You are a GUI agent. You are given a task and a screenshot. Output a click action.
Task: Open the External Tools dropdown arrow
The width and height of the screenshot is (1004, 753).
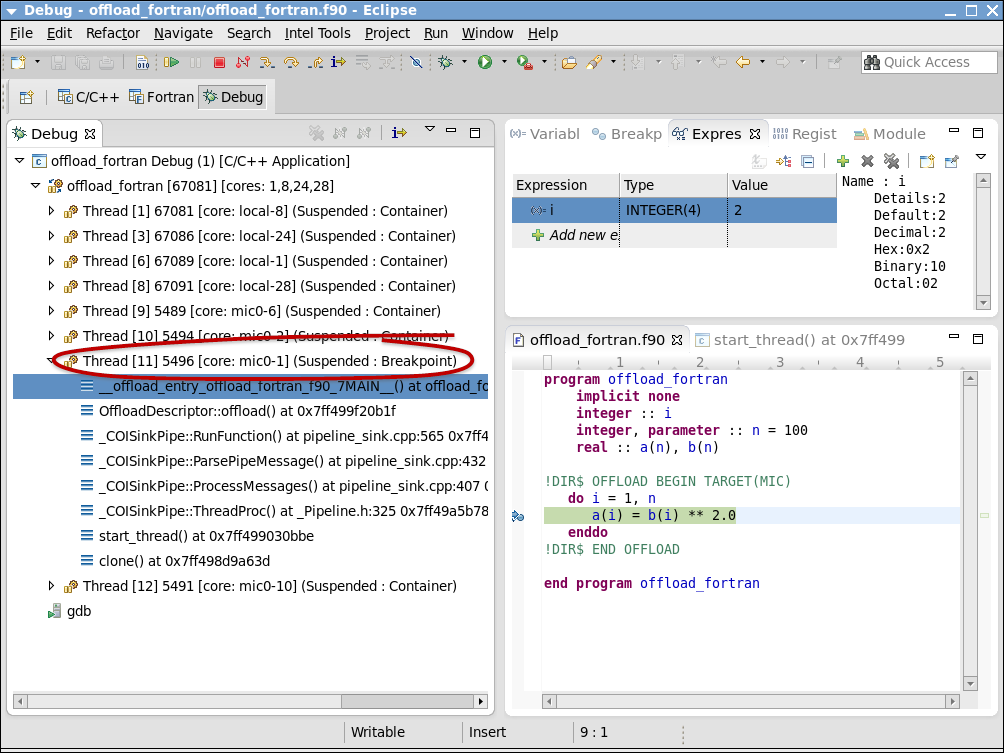[544, 62]
